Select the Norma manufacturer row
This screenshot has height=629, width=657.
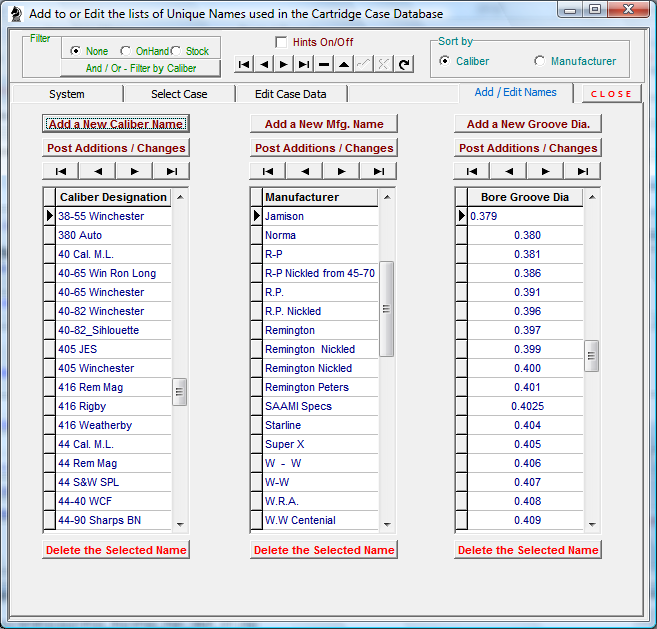click(x=321, y=235)
